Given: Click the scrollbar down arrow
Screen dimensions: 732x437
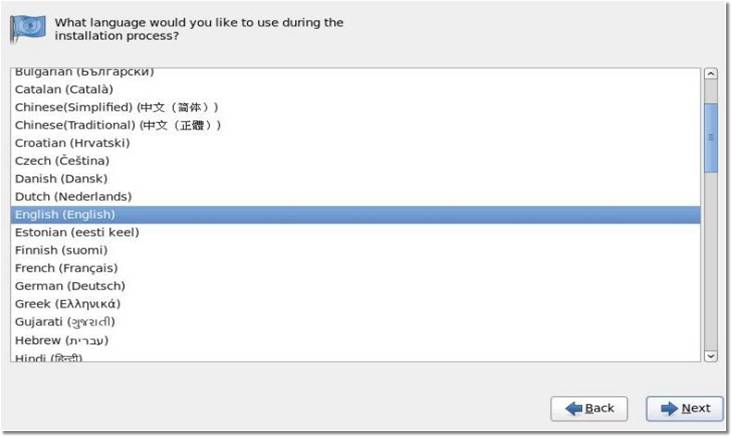Looking at the screenshot, I should click(x=711, y=354).
